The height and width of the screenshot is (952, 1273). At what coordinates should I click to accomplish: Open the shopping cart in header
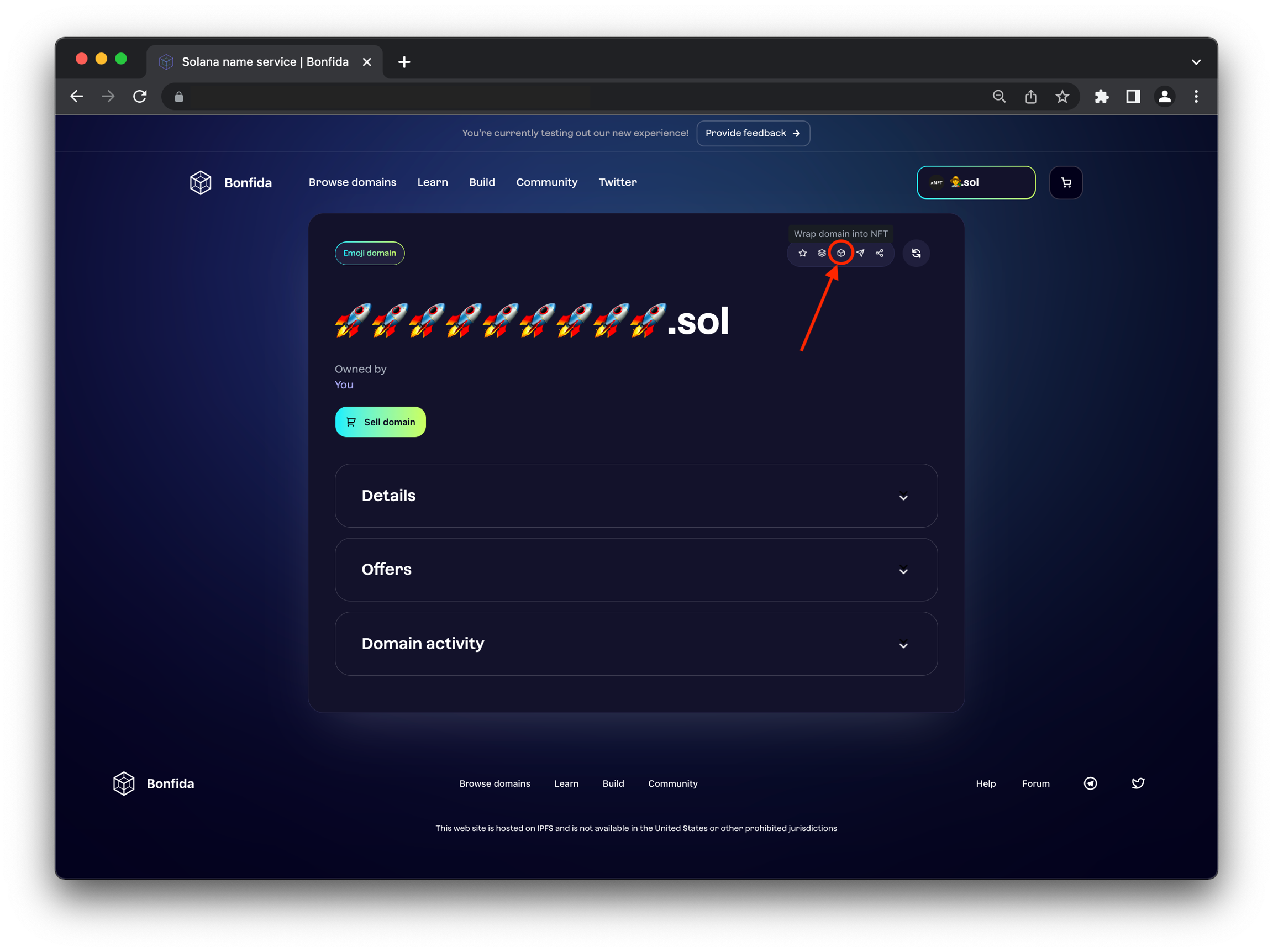point(1066,182)
